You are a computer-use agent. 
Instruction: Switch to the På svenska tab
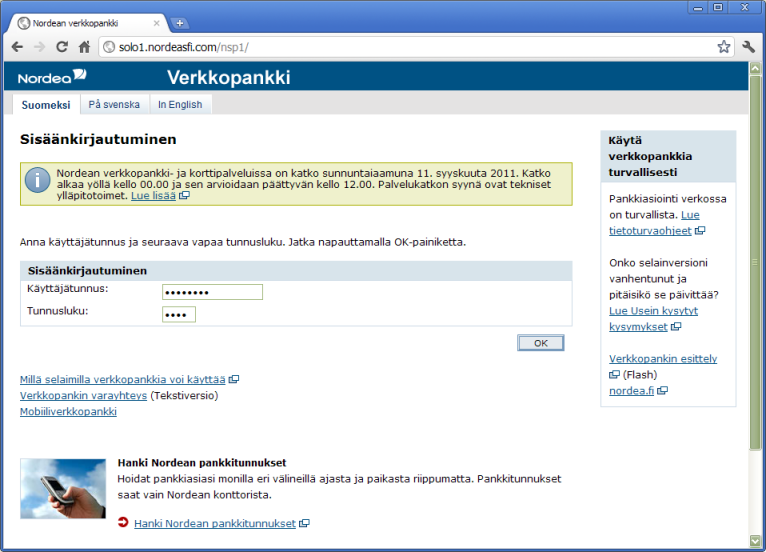click(114, 105)
